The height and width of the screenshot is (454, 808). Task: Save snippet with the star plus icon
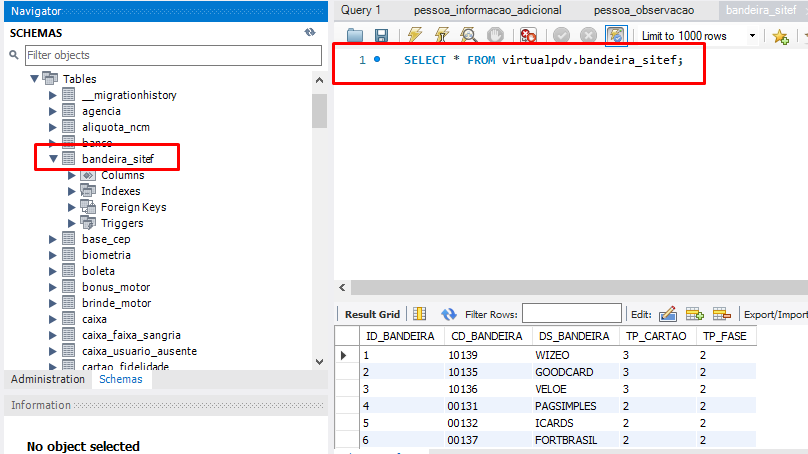[781, 36]
